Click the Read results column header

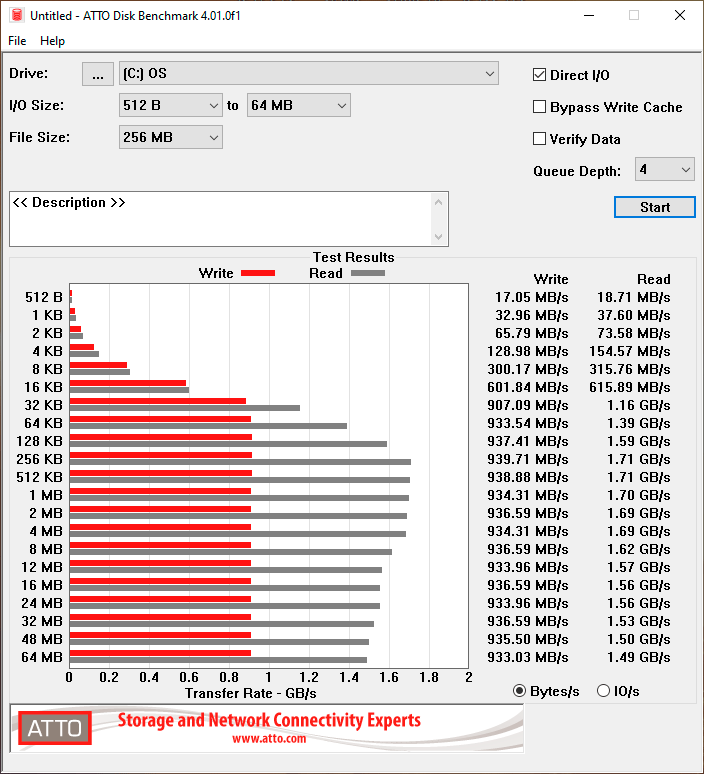[x=654, y=279]
